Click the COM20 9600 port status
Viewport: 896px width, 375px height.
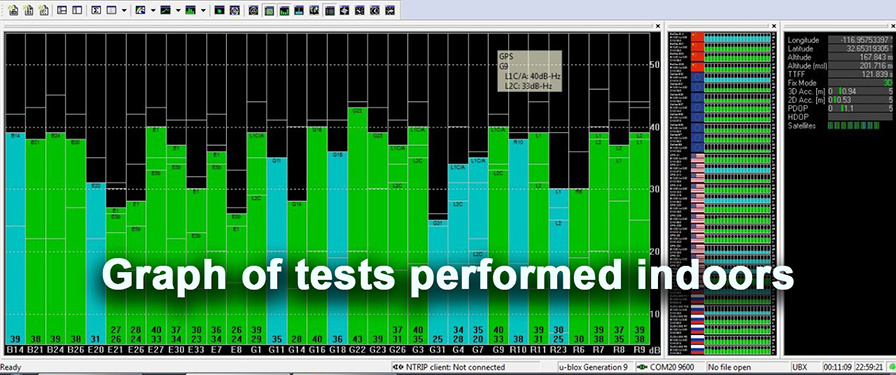(669, 367)
